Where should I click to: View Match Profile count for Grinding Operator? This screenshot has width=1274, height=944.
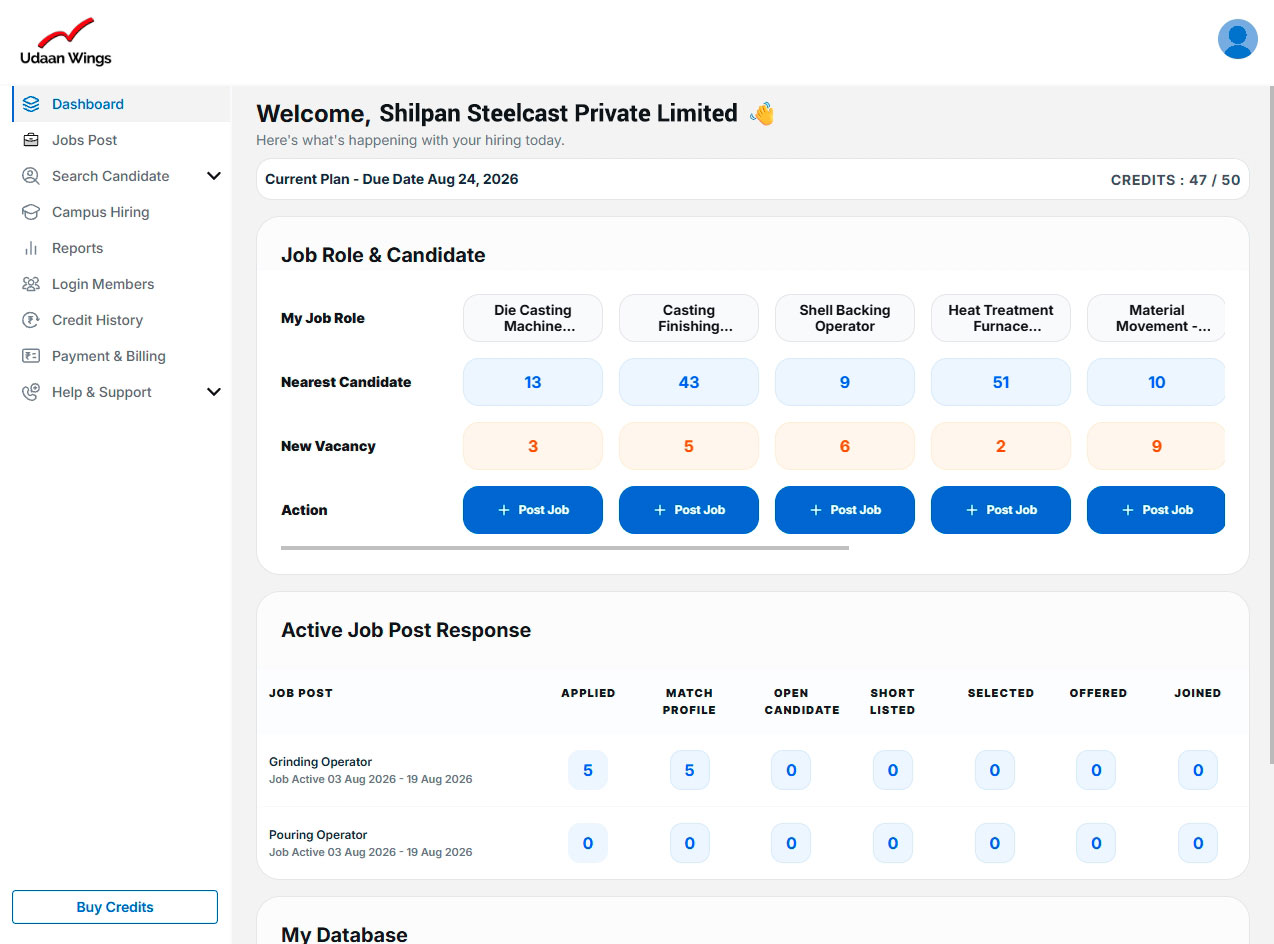pyautogui.click(x=690, y=770)
